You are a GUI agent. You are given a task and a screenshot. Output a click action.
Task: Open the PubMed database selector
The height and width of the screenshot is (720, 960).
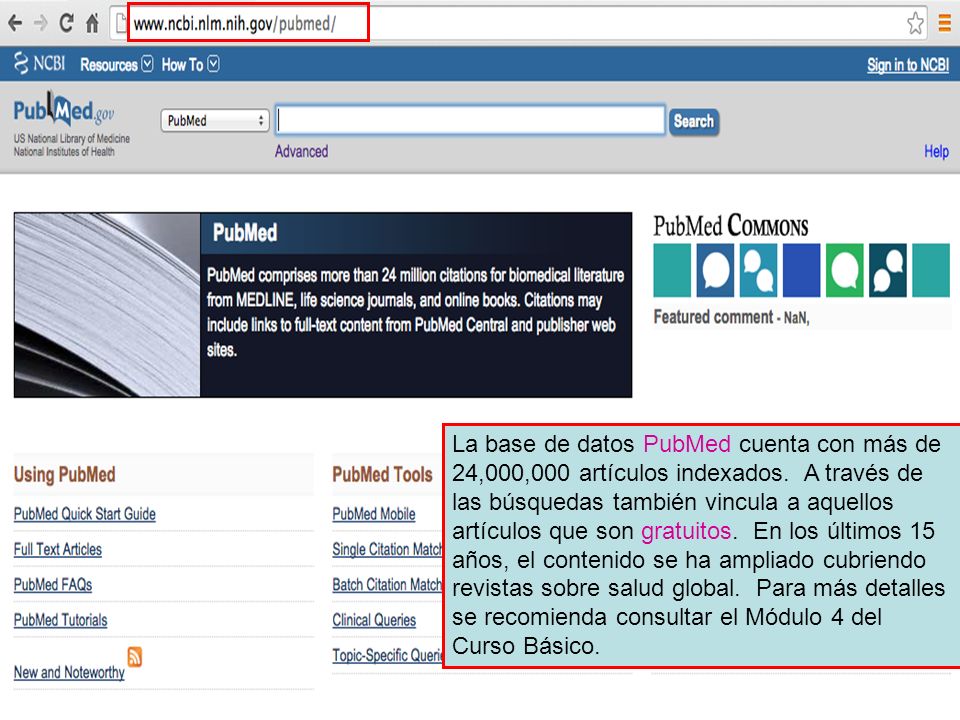(x=215, y=121)
